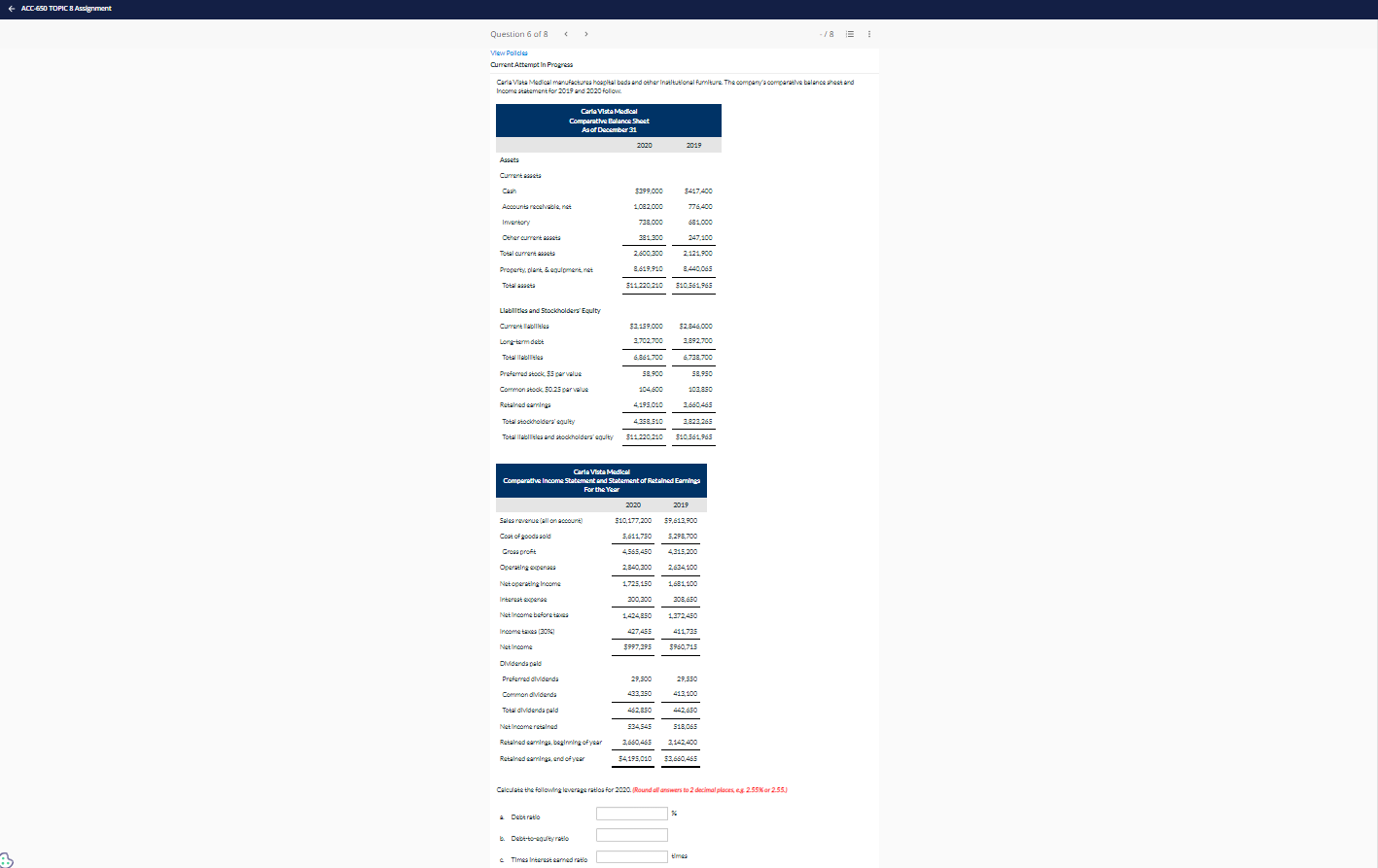Click the Accounts receivable, net row label
This screenshot has width=1378, height=868.
[x=536, y=207]
